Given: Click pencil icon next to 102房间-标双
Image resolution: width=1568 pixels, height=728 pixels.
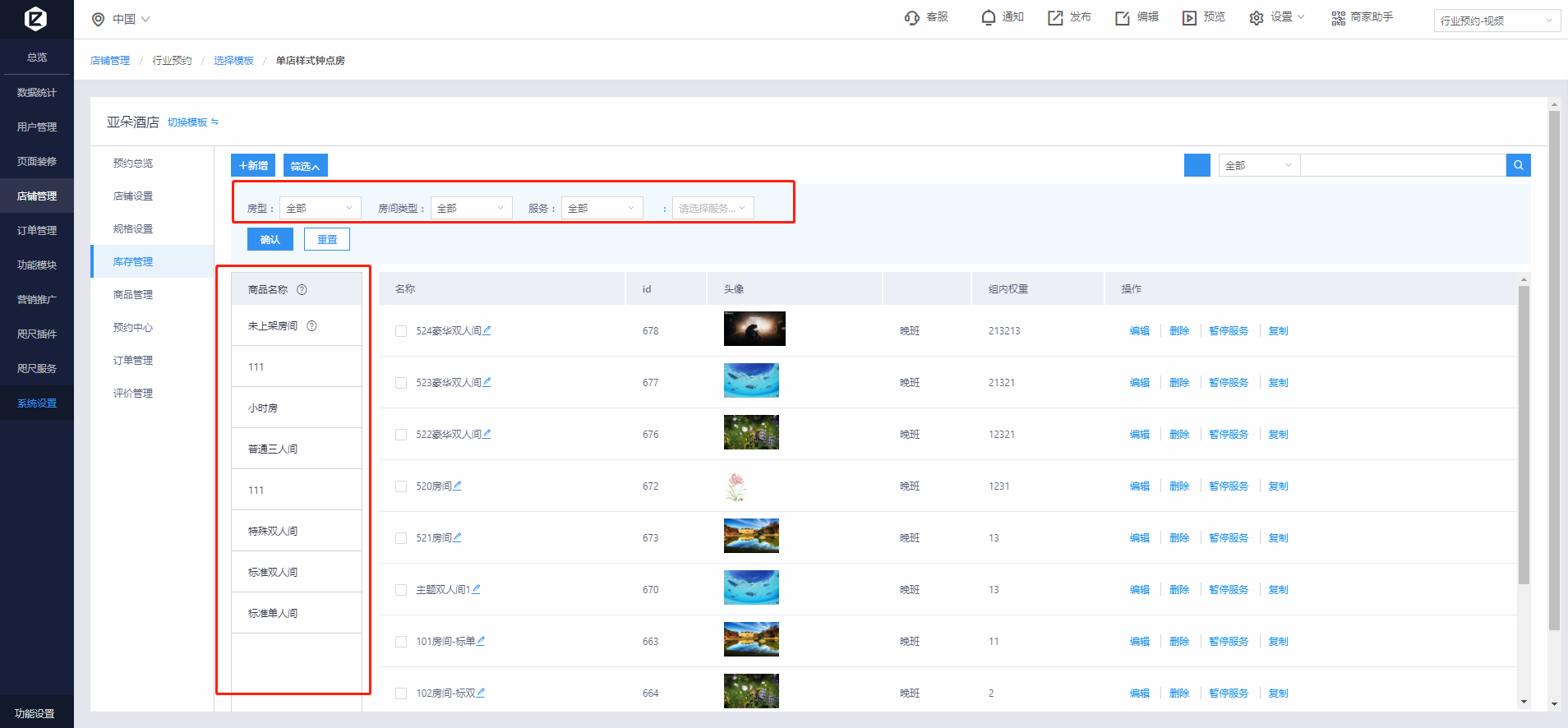Looking at the screenshot, I should (481, 693).
